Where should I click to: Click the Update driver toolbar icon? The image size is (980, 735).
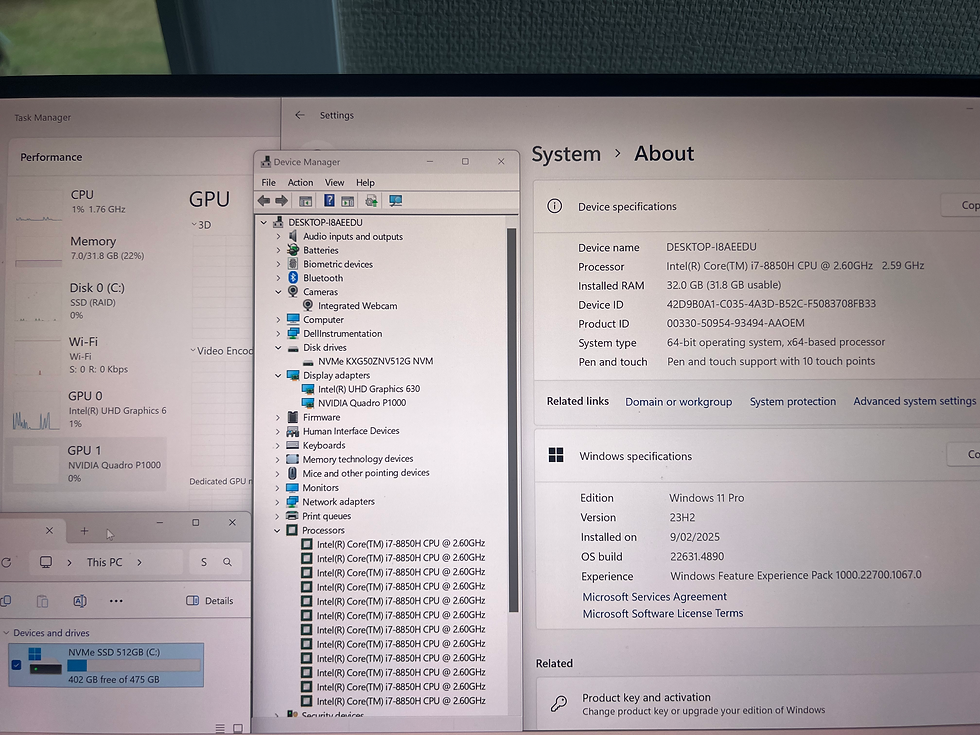coord(371,201)
